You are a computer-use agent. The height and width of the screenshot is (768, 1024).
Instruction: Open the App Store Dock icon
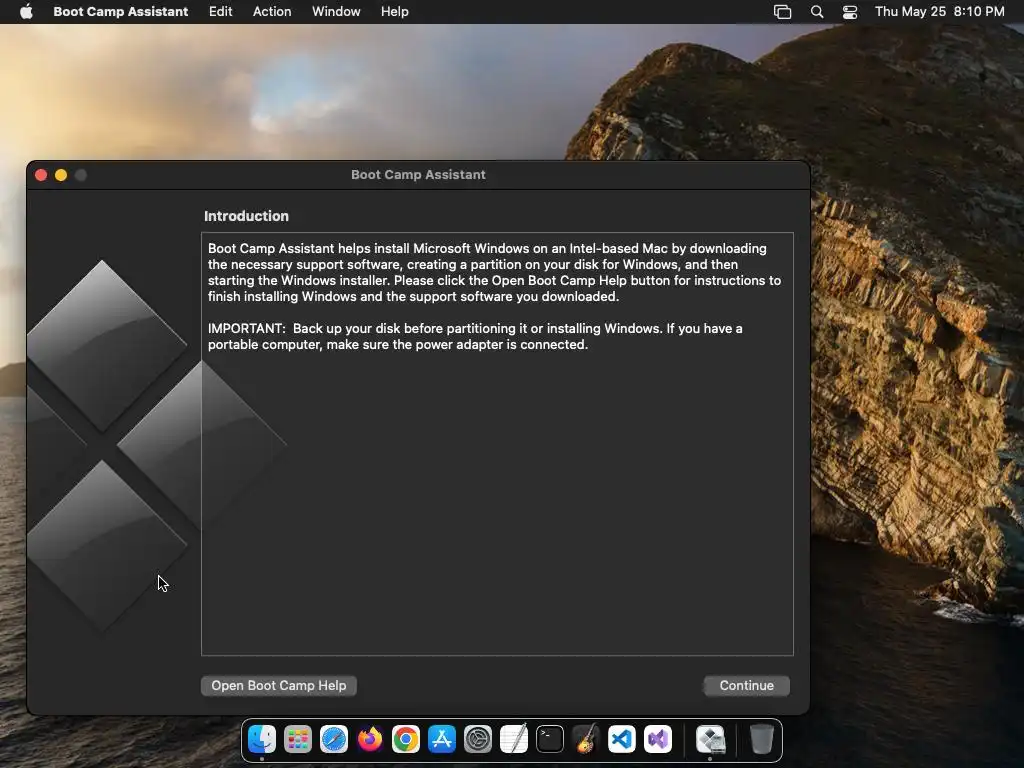[441, 739]
